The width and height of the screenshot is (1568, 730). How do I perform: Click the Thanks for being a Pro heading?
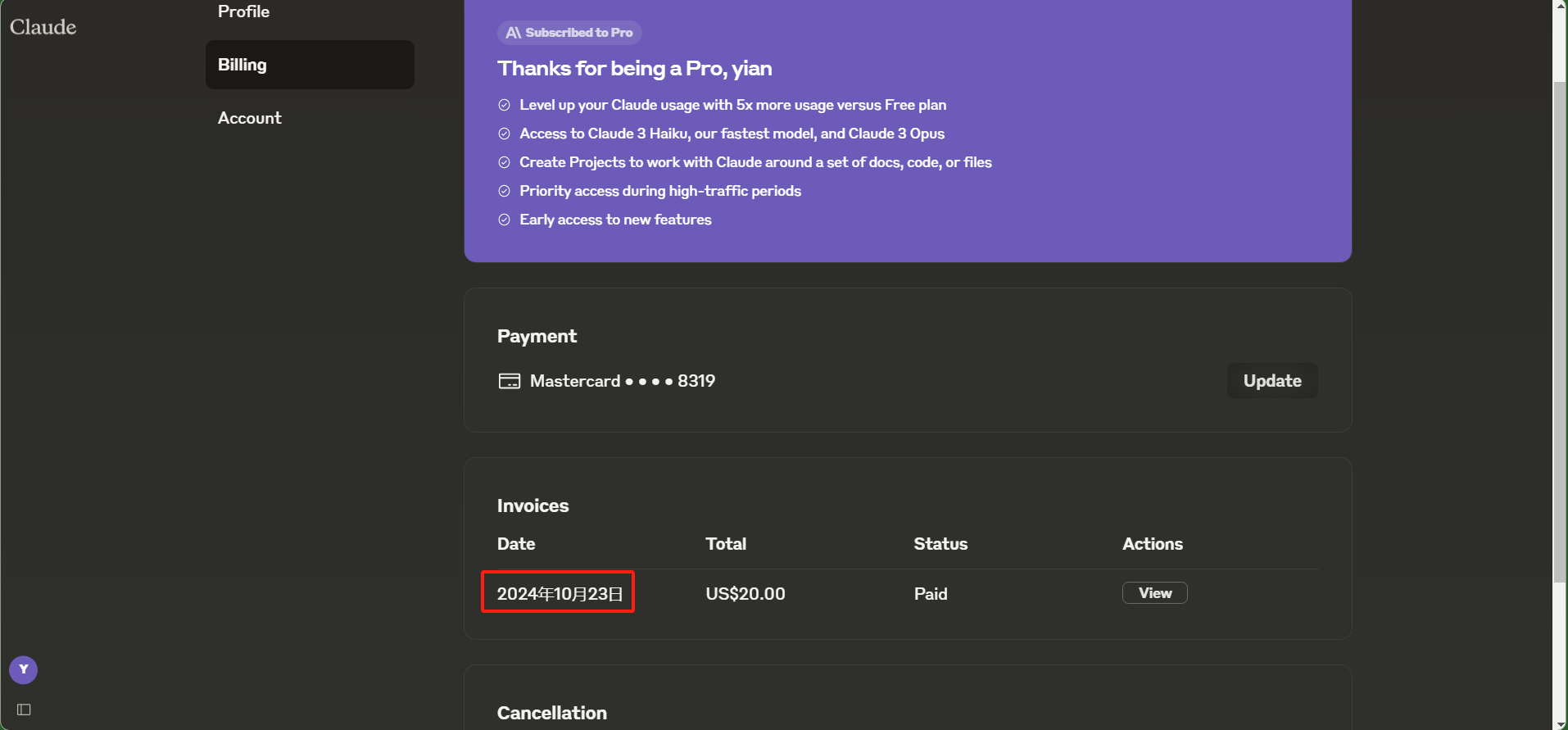[635, 68]
